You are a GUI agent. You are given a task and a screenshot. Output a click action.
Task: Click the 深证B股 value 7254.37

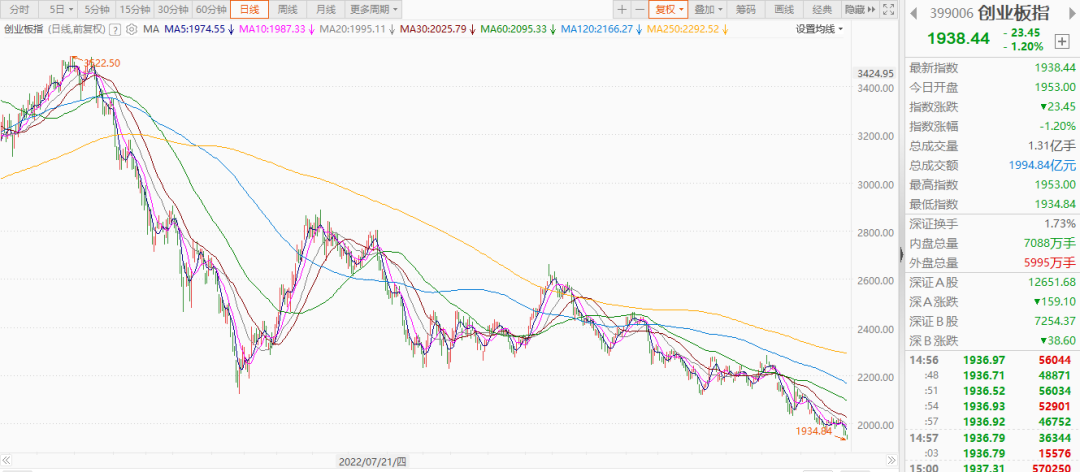pyautogui.click(x=1055, y=320)
